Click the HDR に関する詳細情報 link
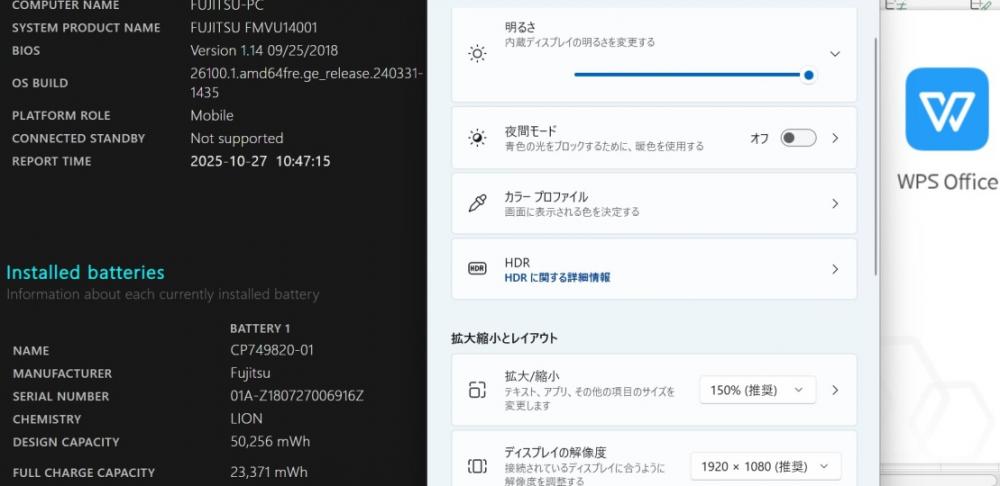This screenshot has height=486, width=1000. coord(557,277)
